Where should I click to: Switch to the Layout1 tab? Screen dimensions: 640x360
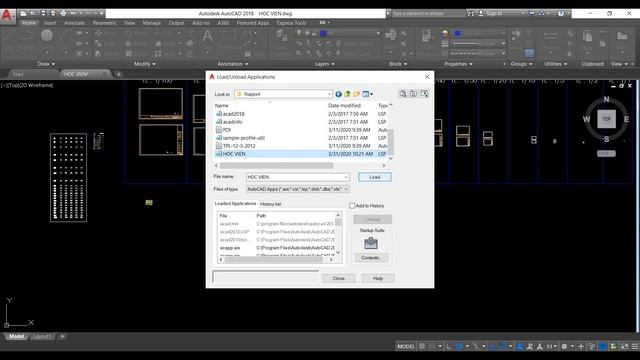[x=42, y=337]
